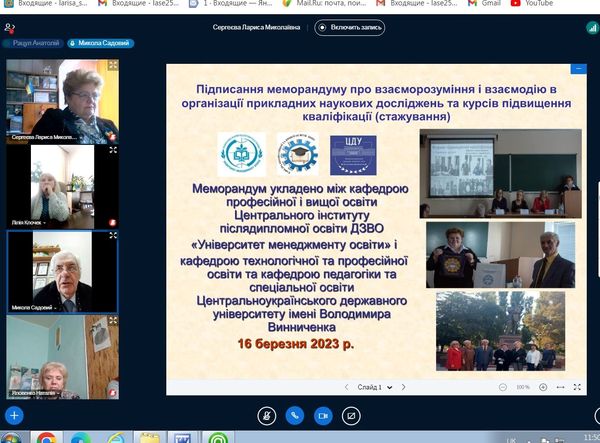Make presentation fullscreen via corner icon
Viewport: 600px width, 443px height.
pyautogui.click(x=577, y=386)
